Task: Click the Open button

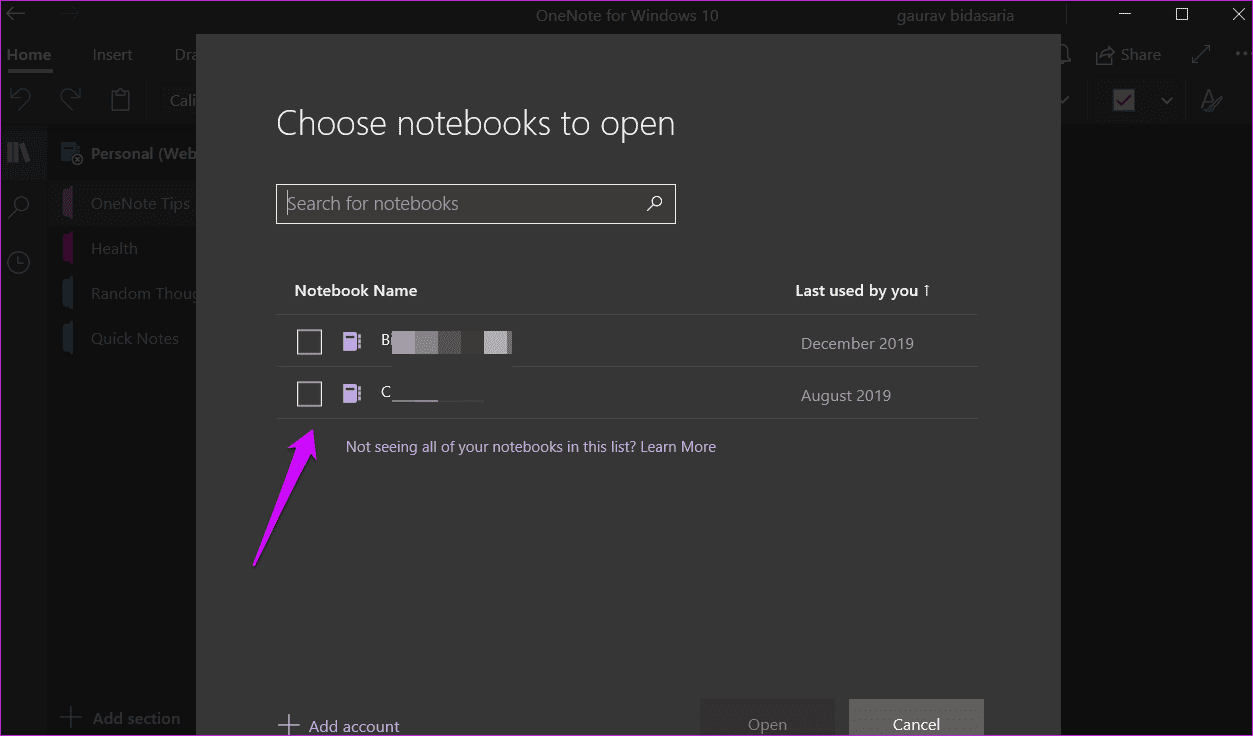Action: [767, 719]
